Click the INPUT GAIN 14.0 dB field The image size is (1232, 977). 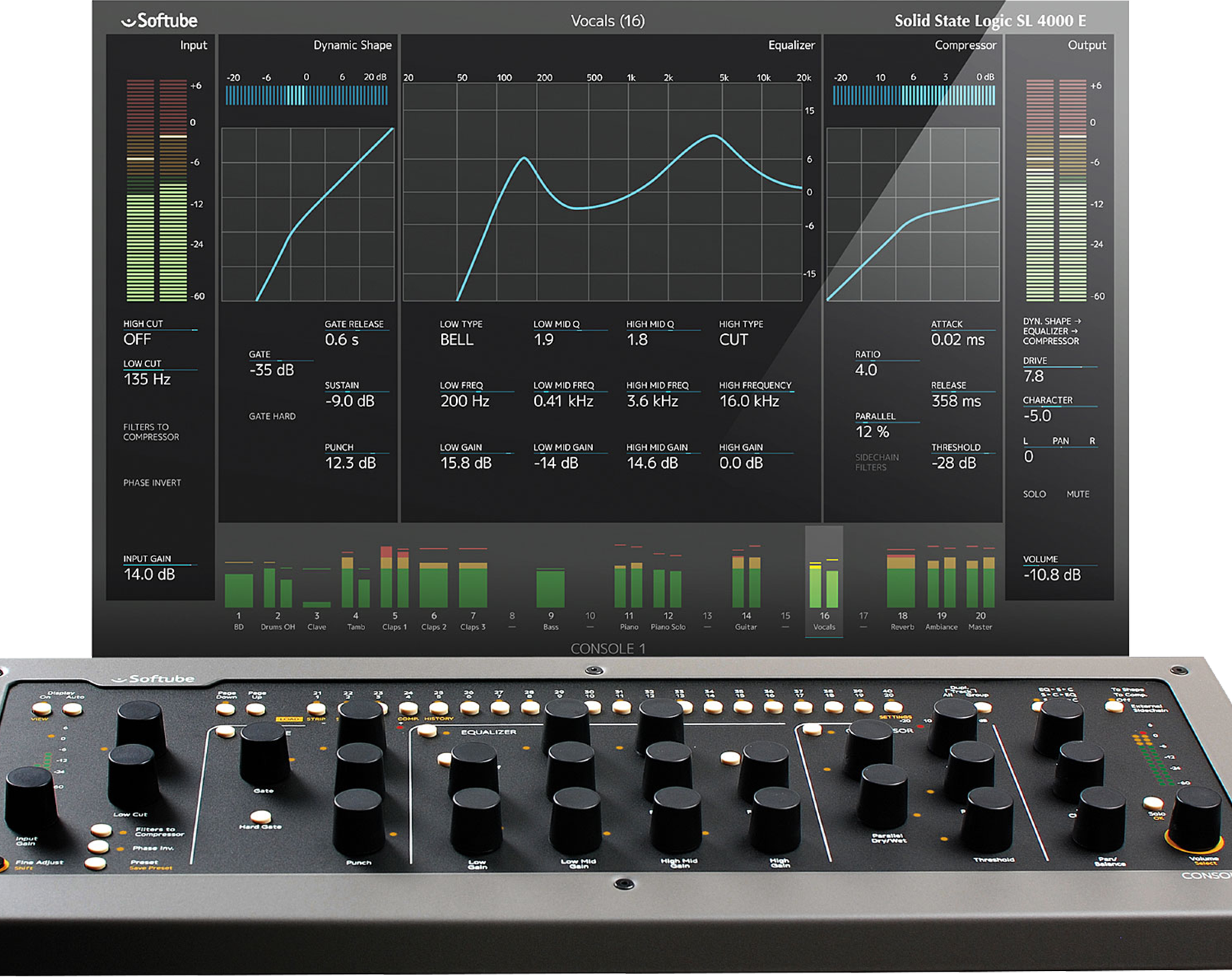pyautogui.click(x=149, y=574)
